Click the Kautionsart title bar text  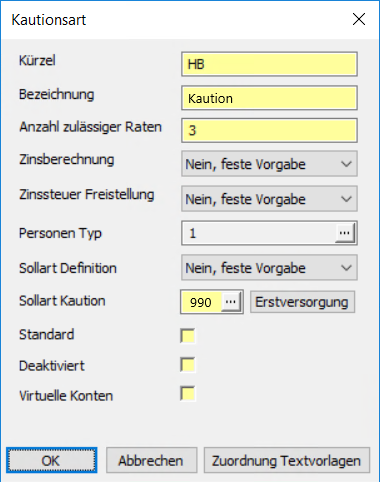click(x=49, y=20)
